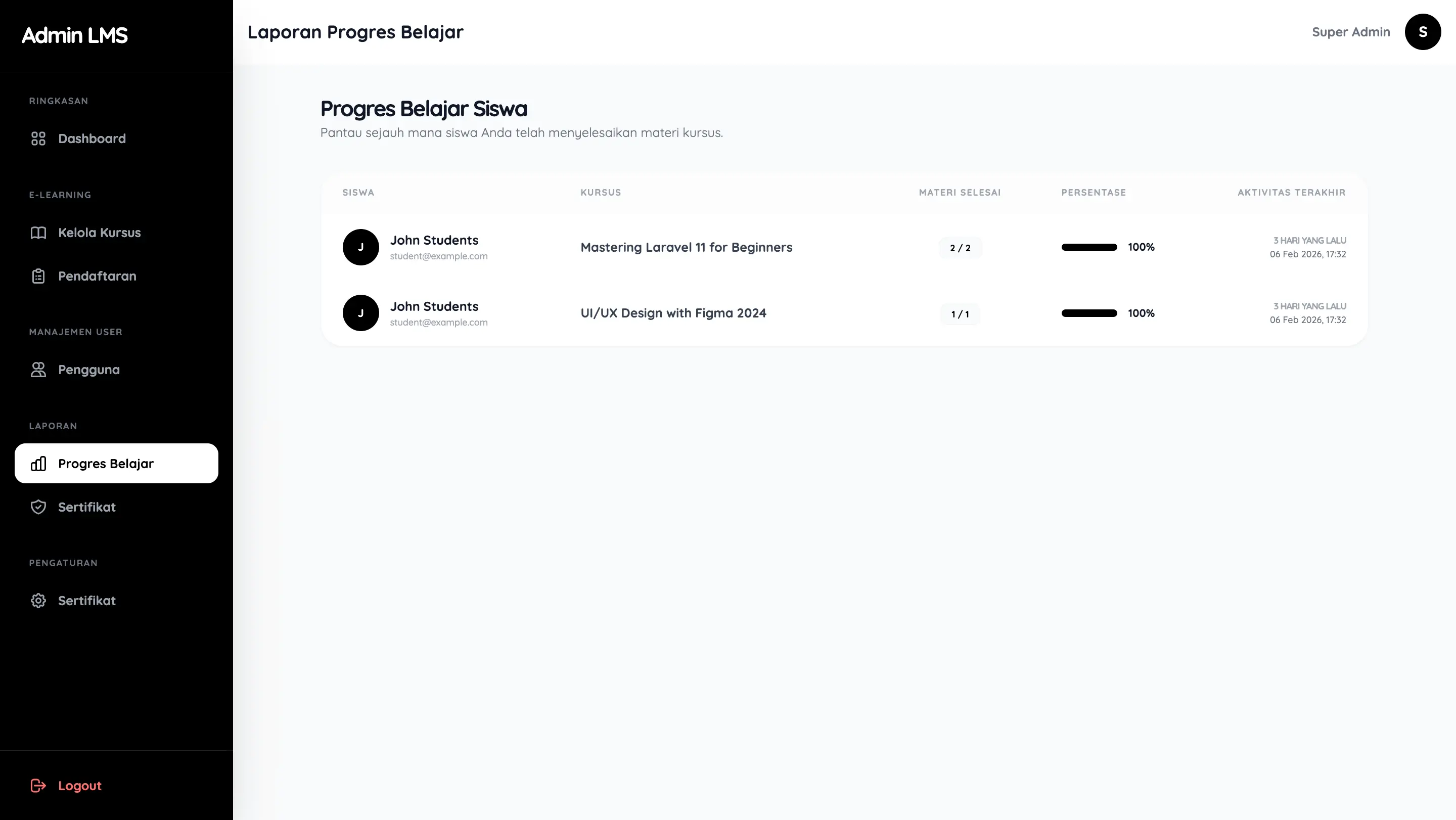Go to the Pendaftaran menu item
The height and width of the screenshot is (820, 1456).
point(97,277)
